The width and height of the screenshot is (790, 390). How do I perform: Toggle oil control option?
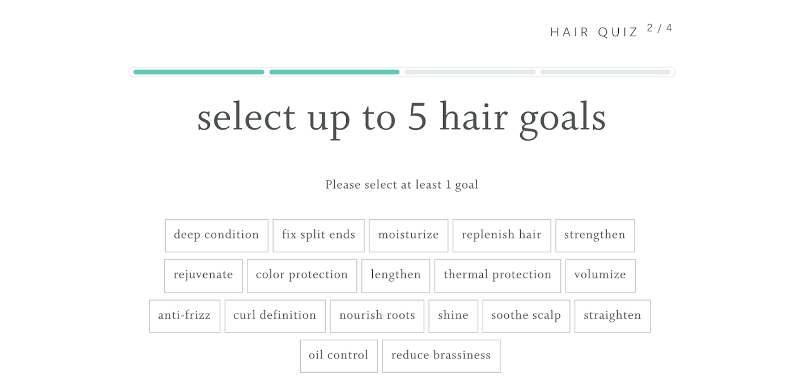pos(339,356)
